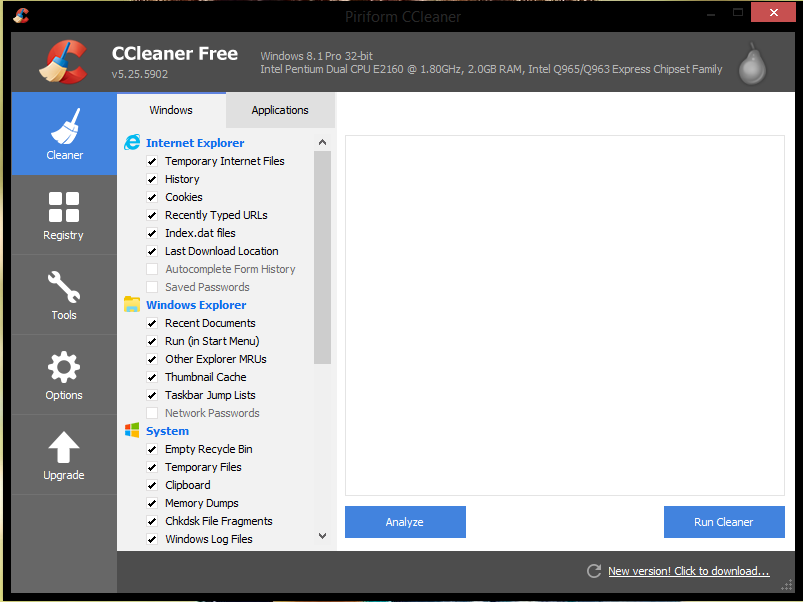Uncheck Memory Dumps

(x=152, y=503)
